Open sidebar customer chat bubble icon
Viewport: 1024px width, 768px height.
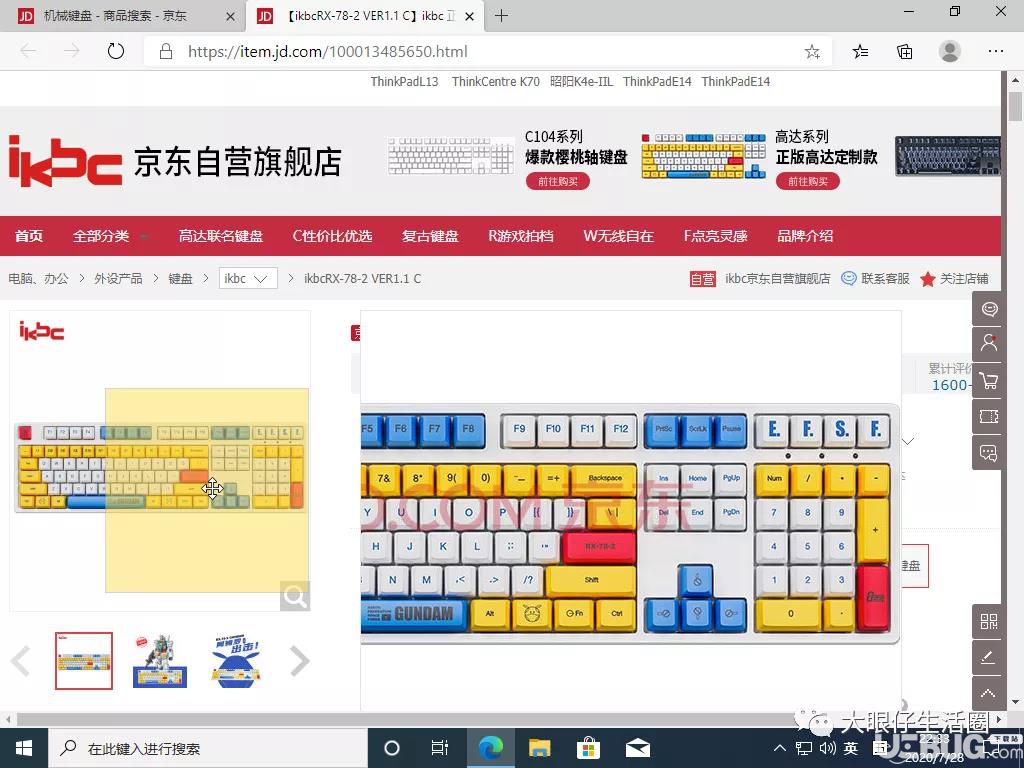(989, 309)
